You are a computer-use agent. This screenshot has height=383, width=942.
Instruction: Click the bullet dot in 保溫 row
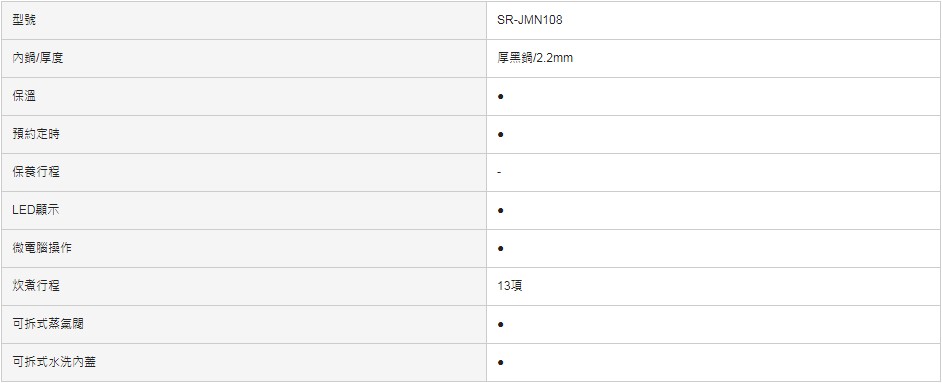coord(500,96)
